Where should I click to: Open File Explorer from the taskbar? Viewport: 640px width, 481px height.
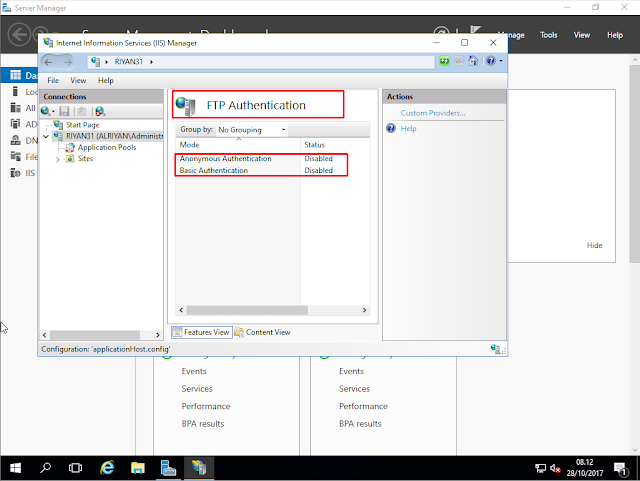point(138,468)
